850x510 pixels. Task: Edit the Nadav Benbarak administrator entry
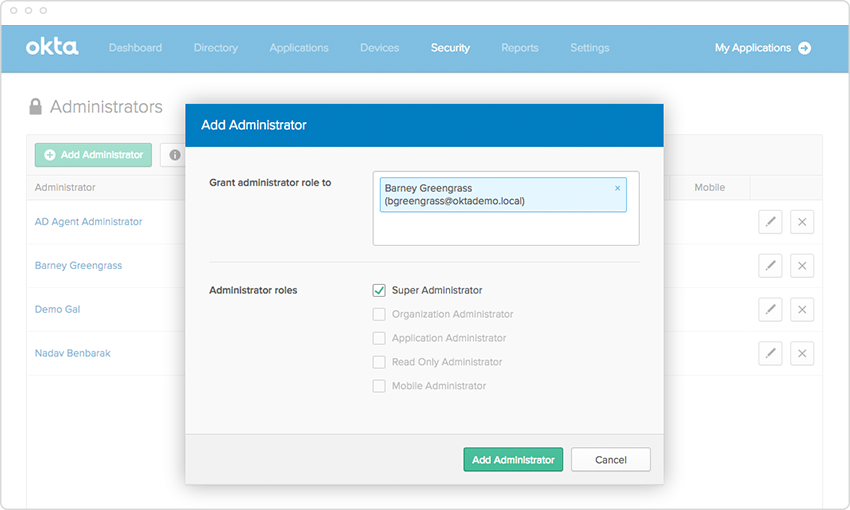[770, 353]
